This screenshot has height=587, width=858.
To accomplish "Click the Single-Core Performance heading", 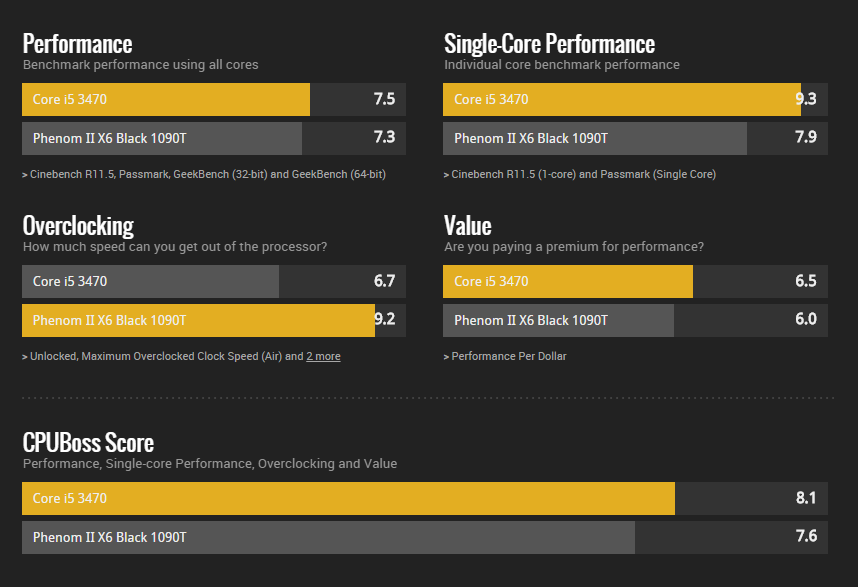I will [549, 44].
